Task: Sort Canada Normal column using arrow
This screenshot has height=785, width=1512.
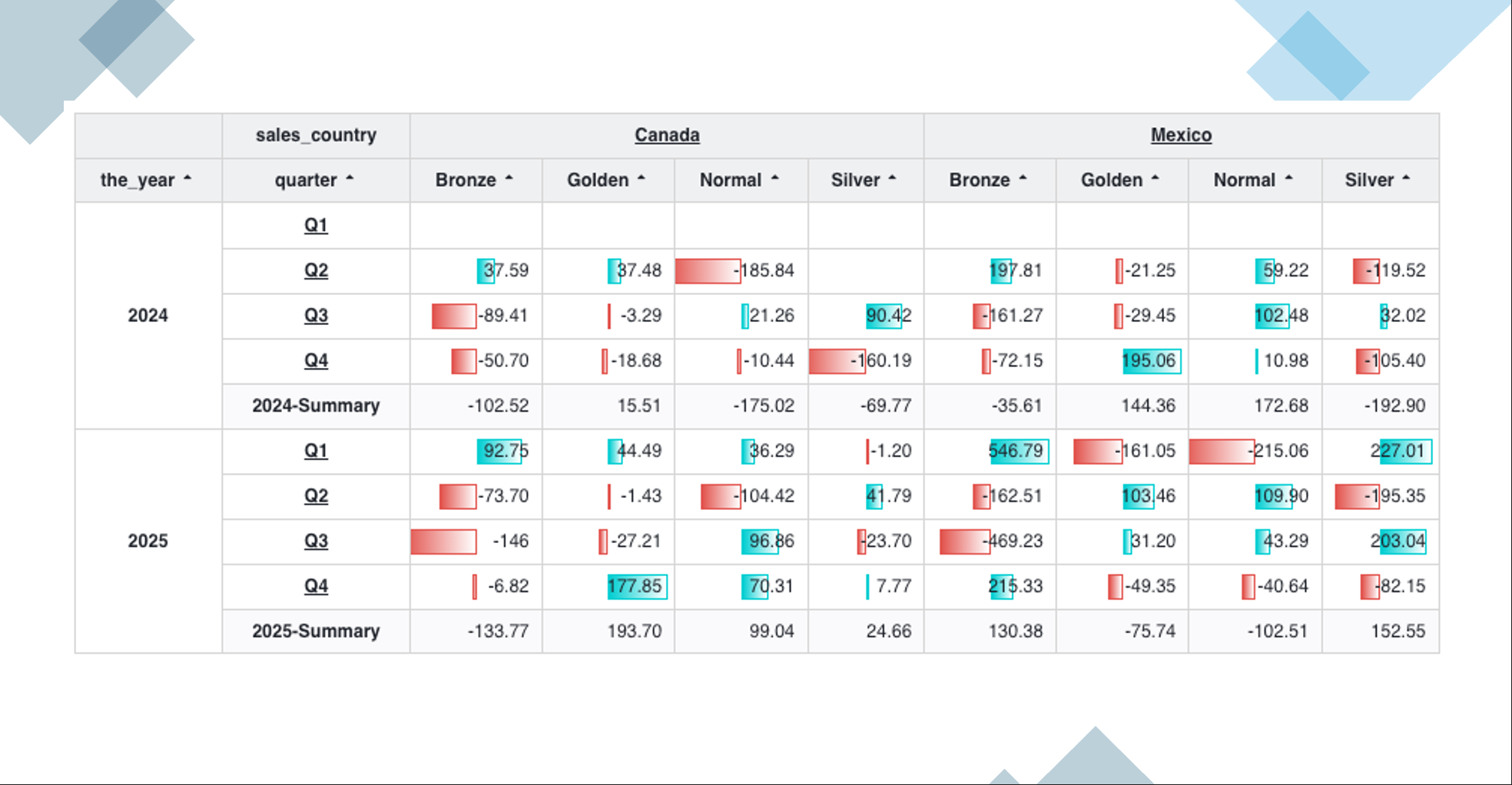Action: (774, 178)
